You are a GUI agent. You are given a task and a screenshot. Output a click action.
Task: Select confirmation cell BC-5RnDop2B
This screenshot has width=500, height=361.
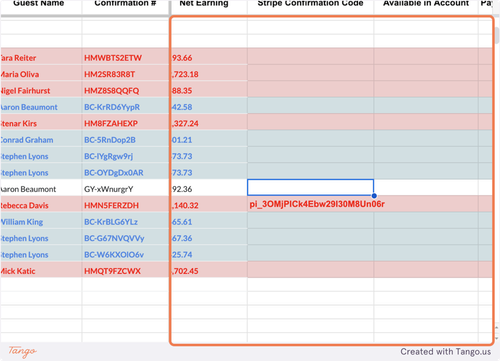[x=125, y=138]
